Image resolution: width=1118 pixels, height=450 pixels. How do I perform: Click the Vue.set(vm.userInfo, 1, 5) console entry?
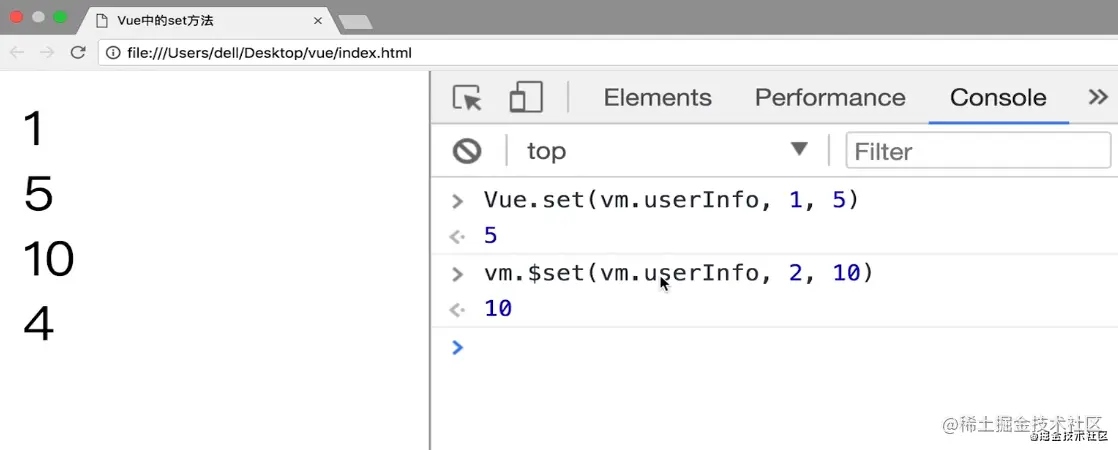(x=671, y=200)
